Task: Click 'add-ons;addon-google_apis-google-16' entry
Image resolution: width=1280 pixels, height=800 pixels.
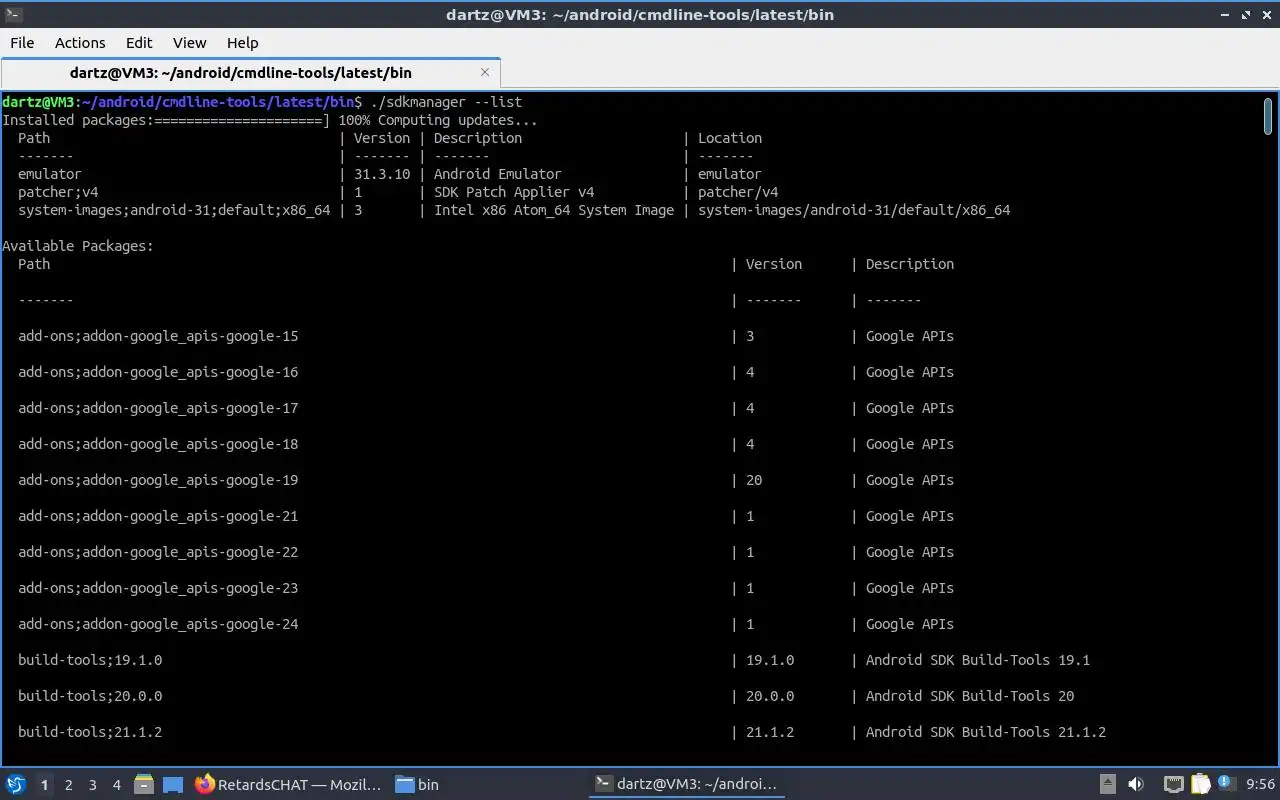Action: pyautogui.click(x=158, y=372)
